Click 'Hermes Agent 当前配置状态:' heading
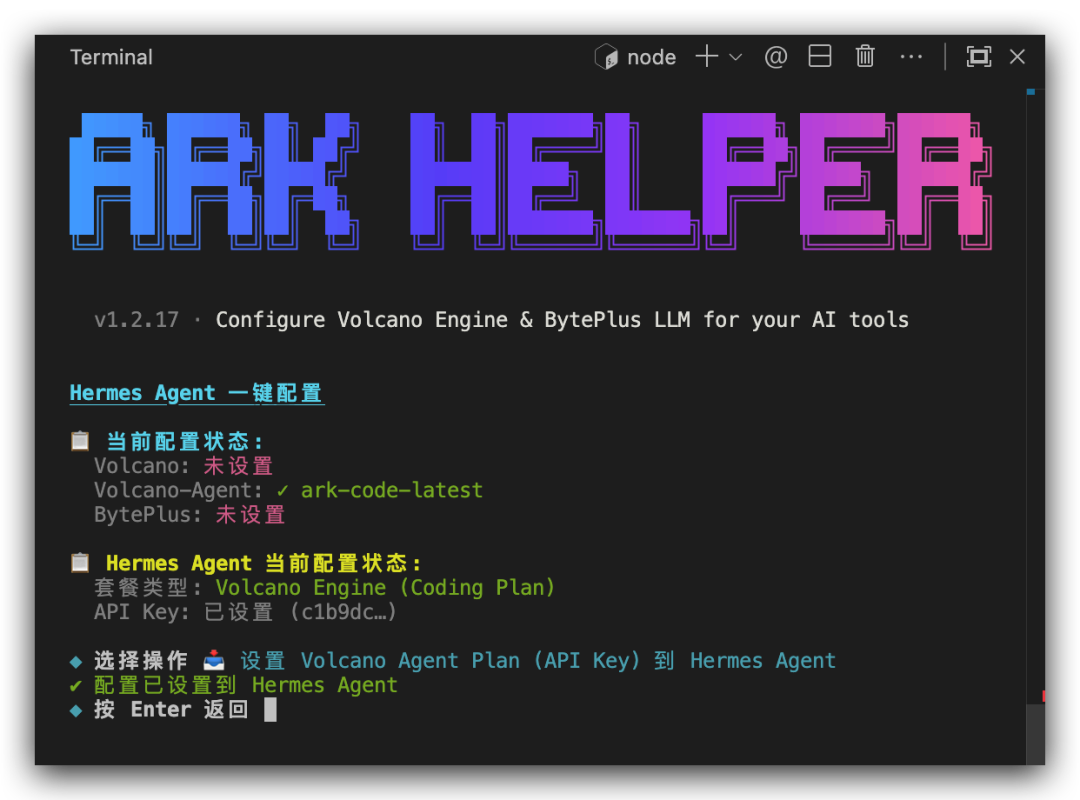The width and height of the screenshot is (1080, 800). pyautogui.click(x=263, y=563)
